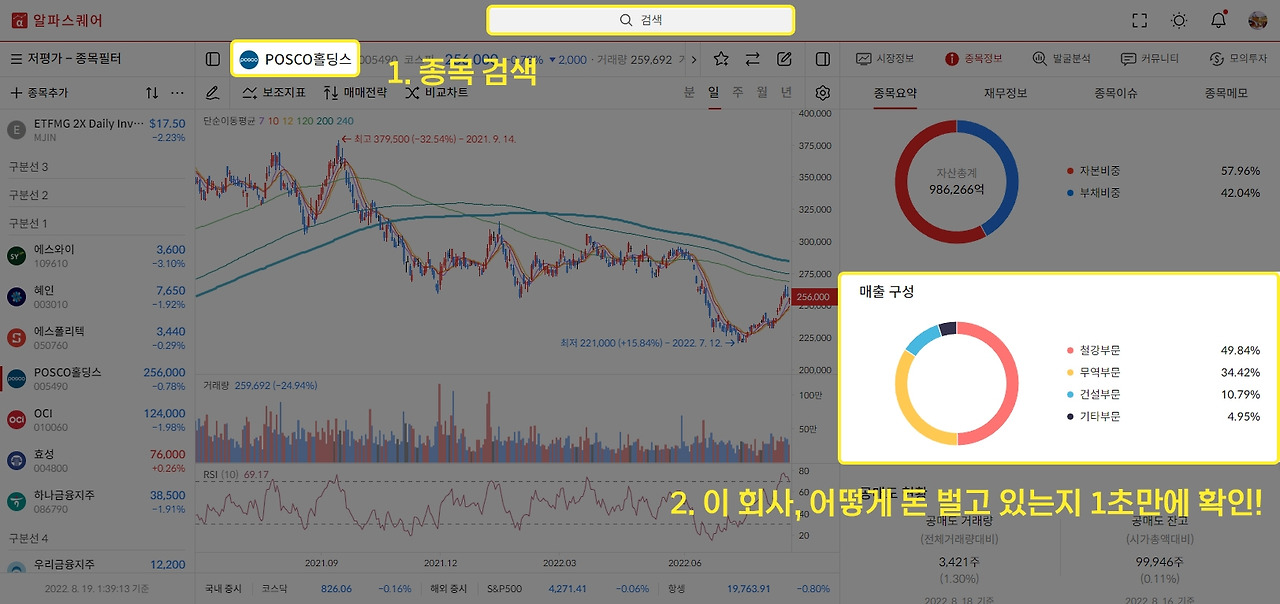Open notifications via the bell icon
The image size is (1280, 604).
[x=1218, y=20]
